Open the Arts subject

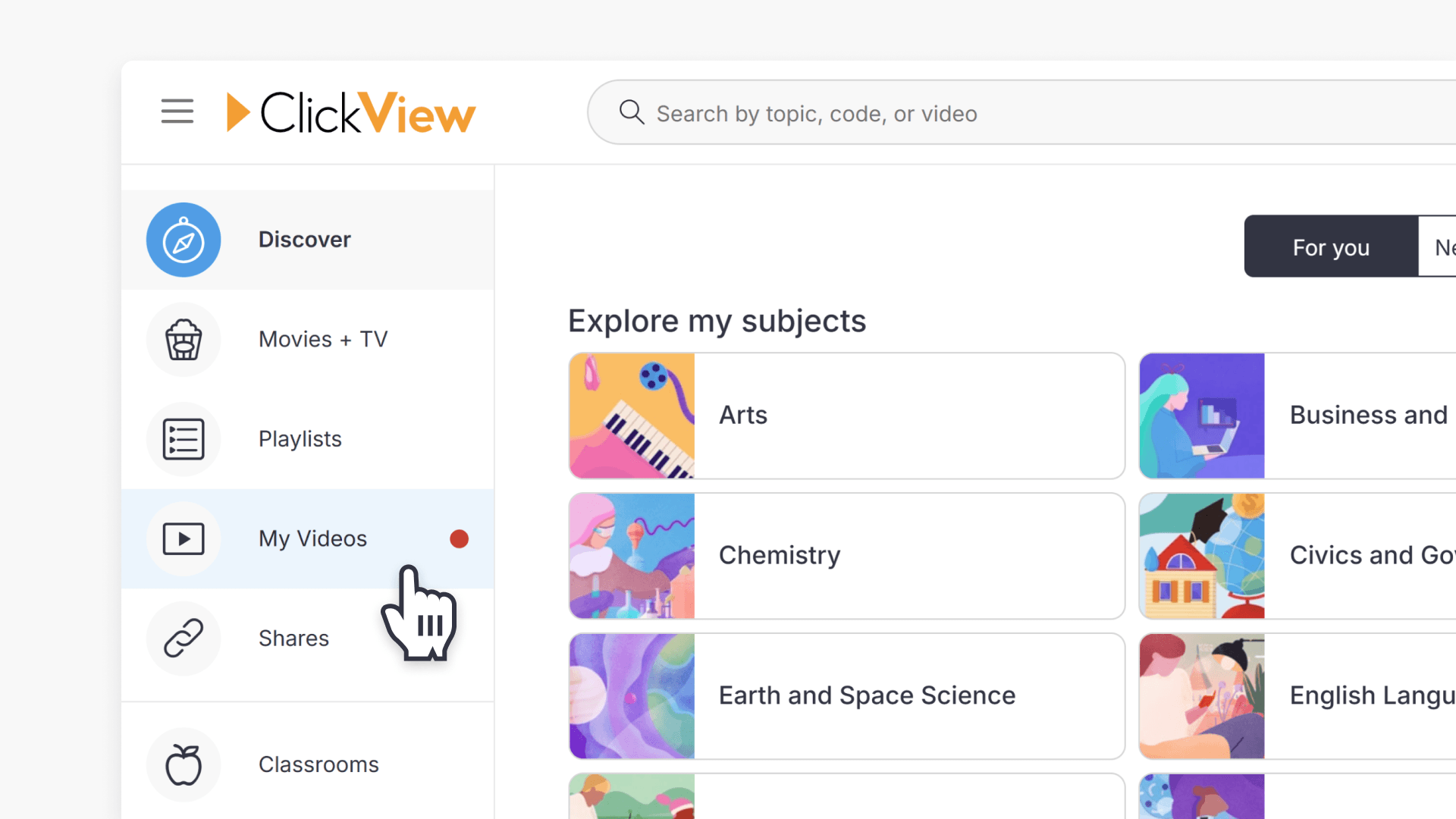click(x=846, y=415)
